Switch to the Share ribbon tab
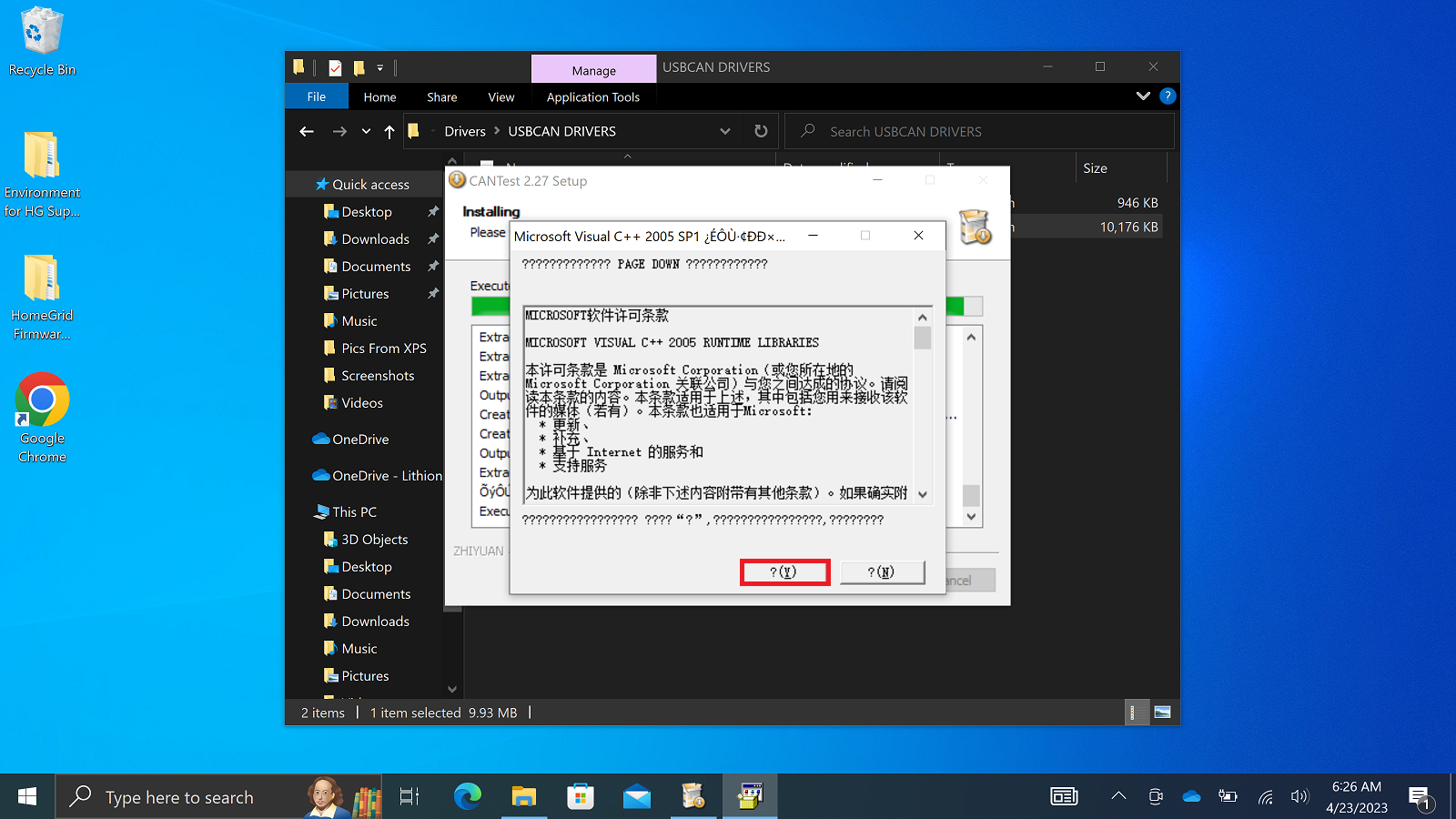This screenshot has height=819, width=1456. click(x=442, y=96)
